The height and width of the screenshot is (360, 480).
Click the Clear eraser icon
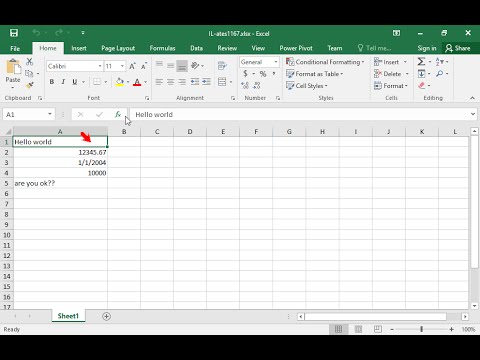coord(422,86)
